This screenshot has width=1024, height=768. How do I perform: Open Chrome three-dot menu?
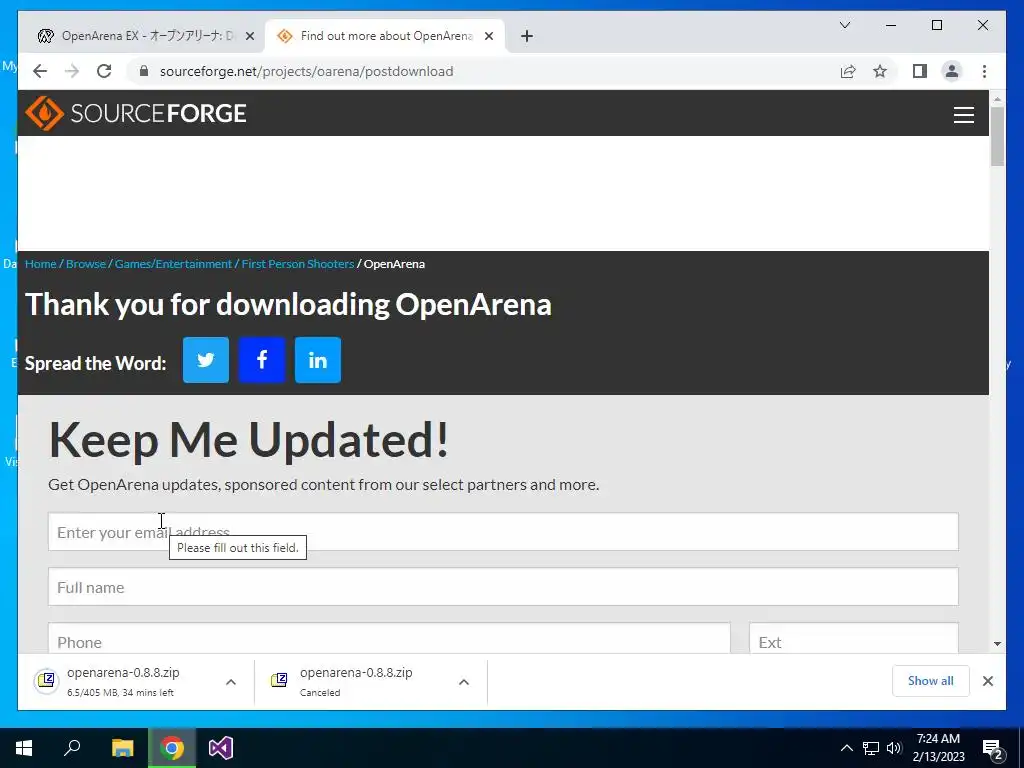[984, 71]
